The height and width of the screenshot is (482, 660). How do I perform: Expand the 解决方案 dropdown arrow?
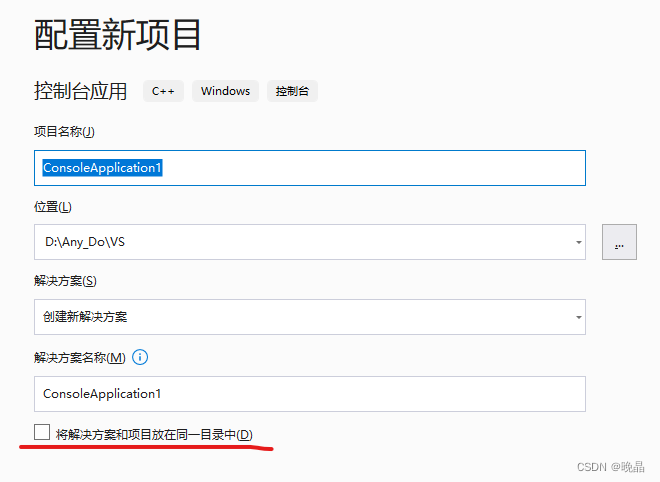[x=579, y=317]
